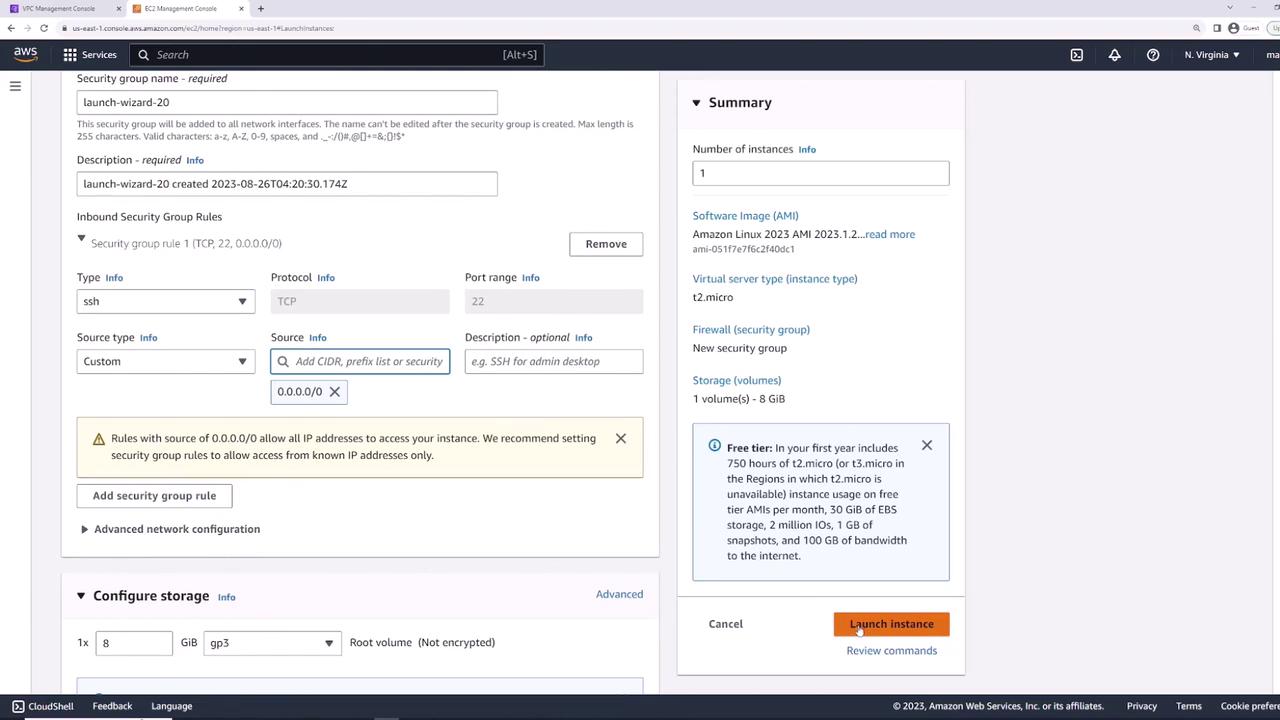1280x720 pixels.
Task: Go back in the browser
Action: pos(11,28)
